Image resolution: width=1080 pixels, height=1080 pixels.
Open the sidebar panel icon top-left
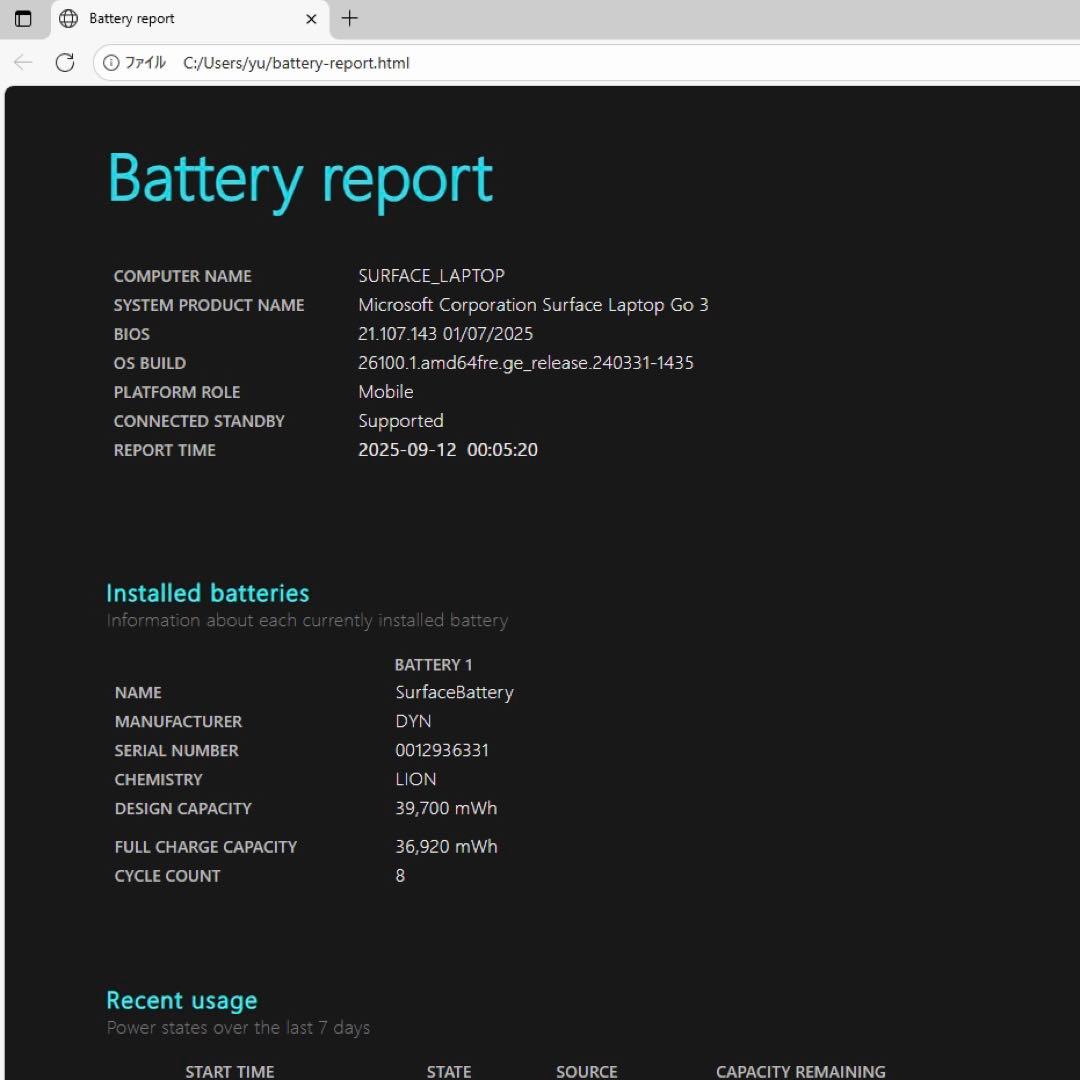[23, 18]
